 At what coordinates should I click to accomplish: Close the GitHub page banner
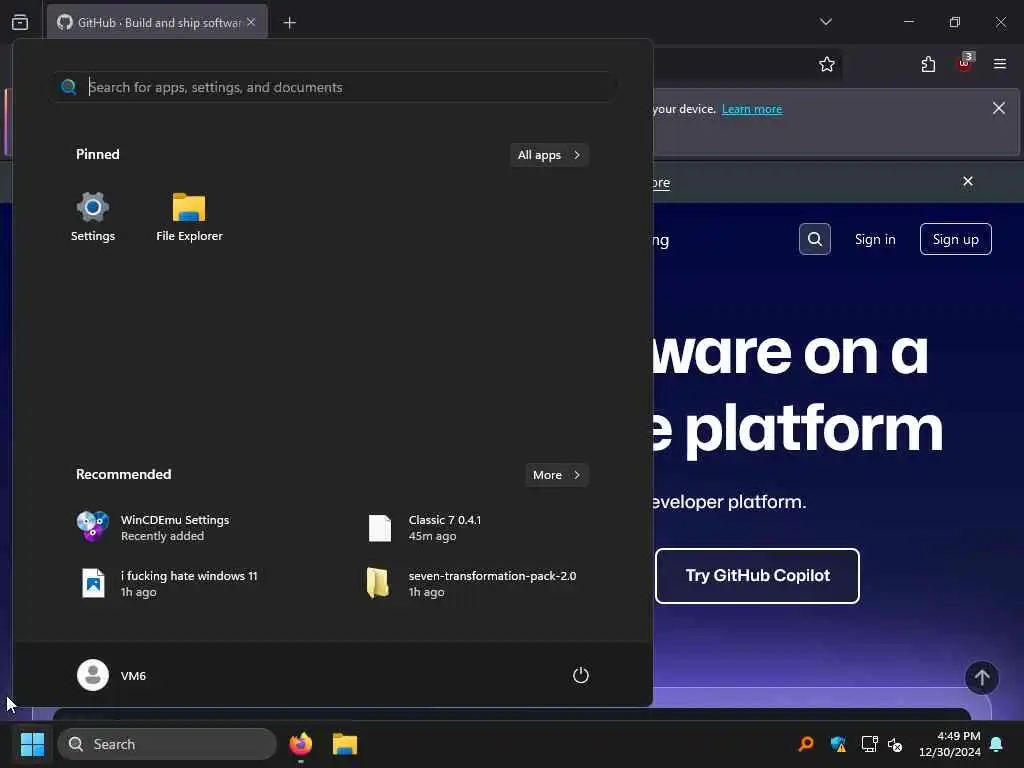coord(968,182)
